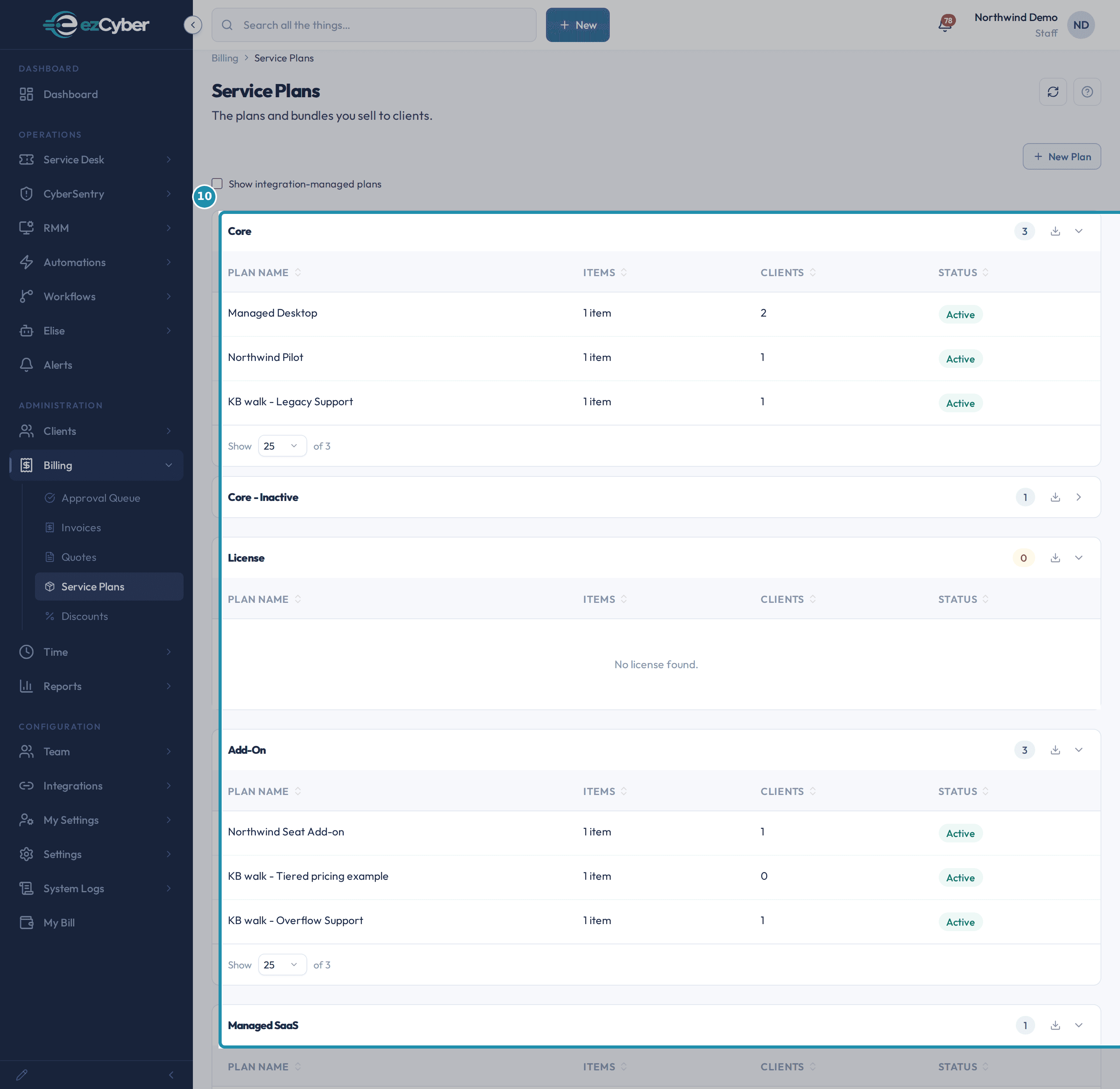This screenshot has height=1089, width=1120.
Task: Click the Reports chart icon
Action: coord(26,686)
